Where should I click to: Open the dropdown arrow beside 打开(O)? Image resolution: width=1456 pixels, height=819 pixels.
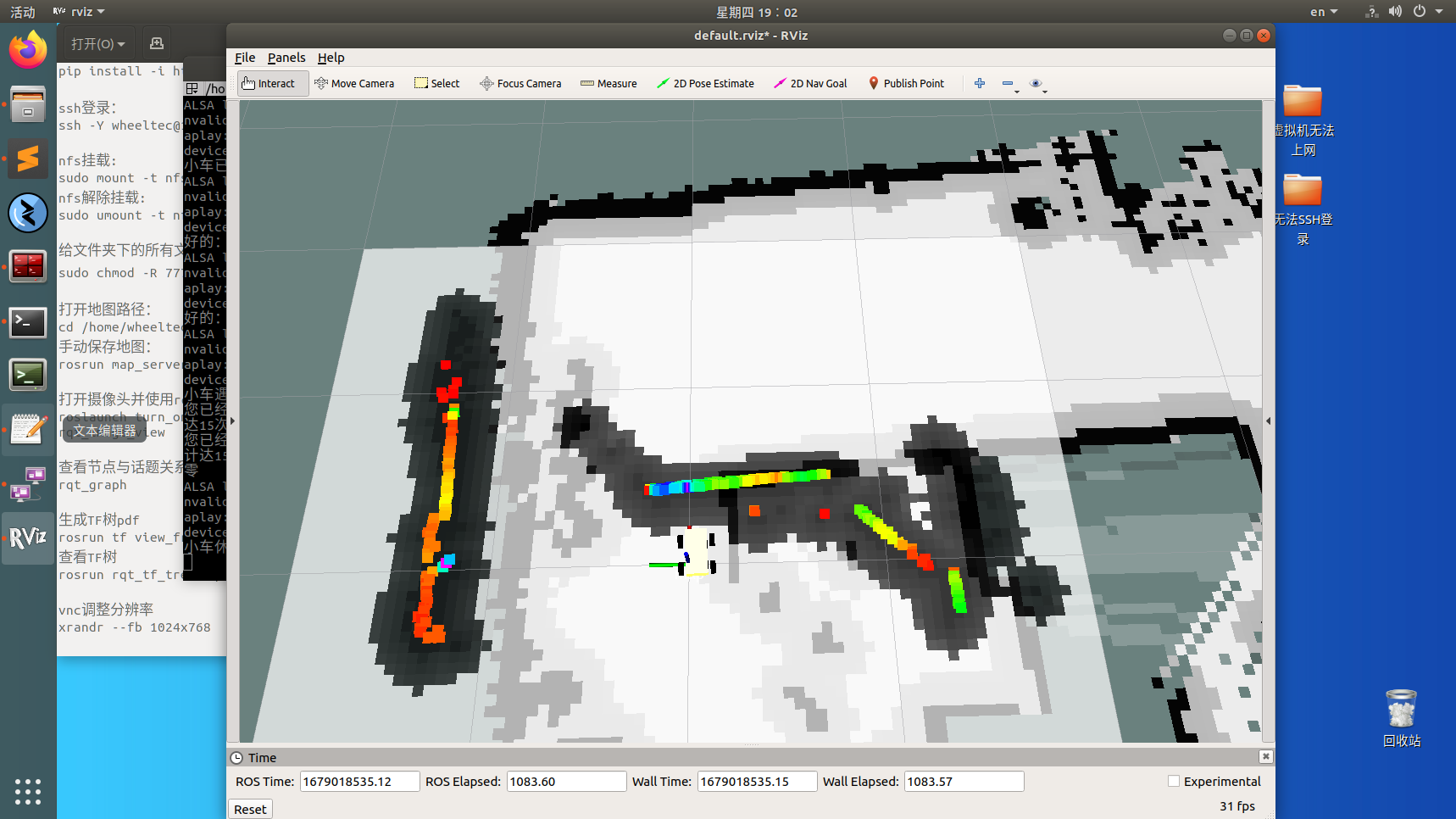(x=121, y=44)
